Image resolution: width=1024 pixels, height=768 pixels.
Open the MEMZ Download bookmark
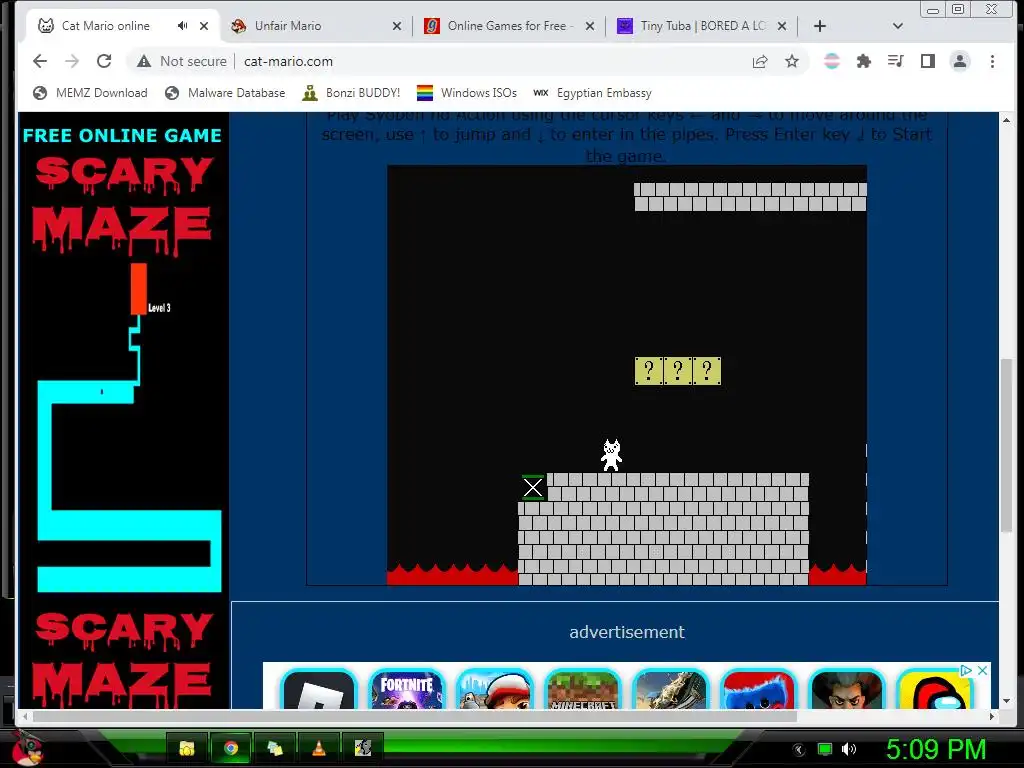90,93
